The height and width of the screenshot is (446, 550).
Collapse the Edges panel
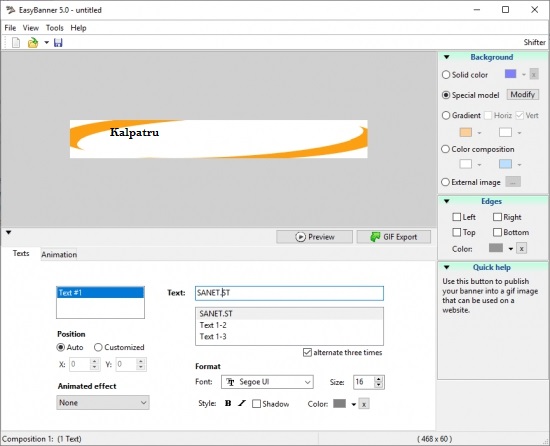[x=447, y=201]
